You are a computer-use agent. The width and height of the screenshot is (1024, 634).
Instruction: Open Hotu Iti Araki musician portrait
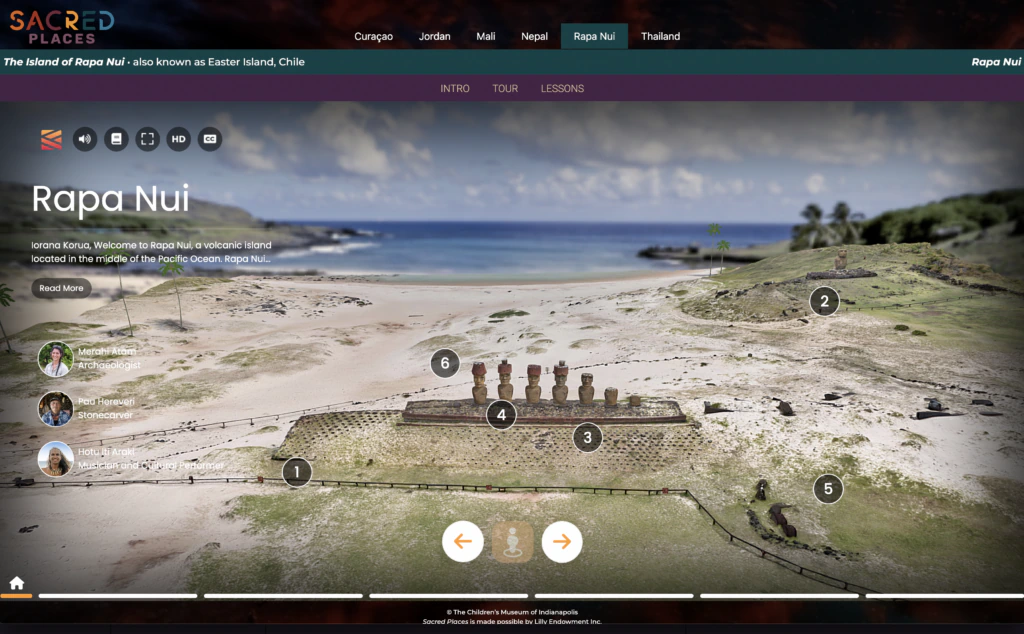click(x=56, y=459)
